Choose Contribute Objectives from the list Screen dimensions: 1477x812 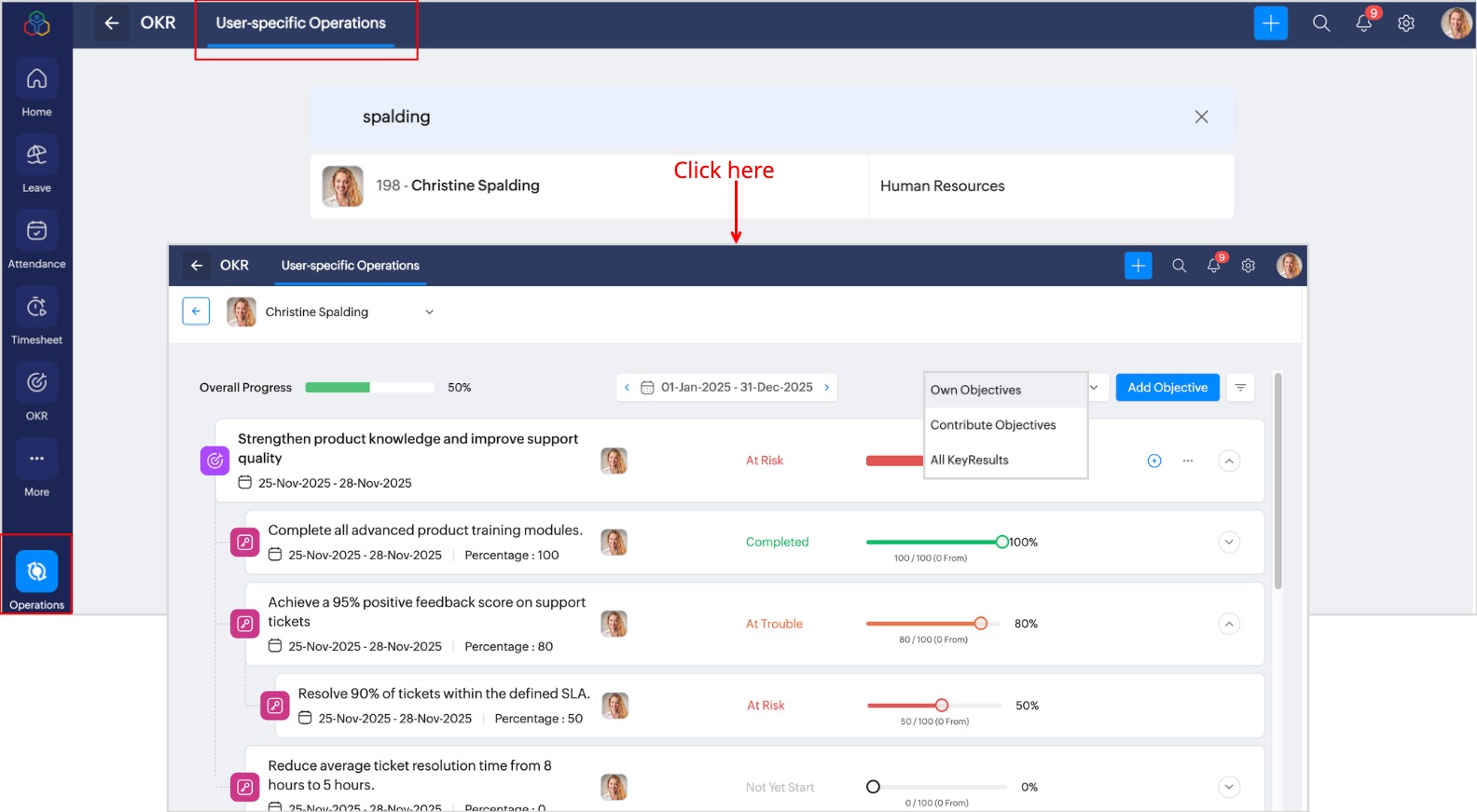(1005, 425)
